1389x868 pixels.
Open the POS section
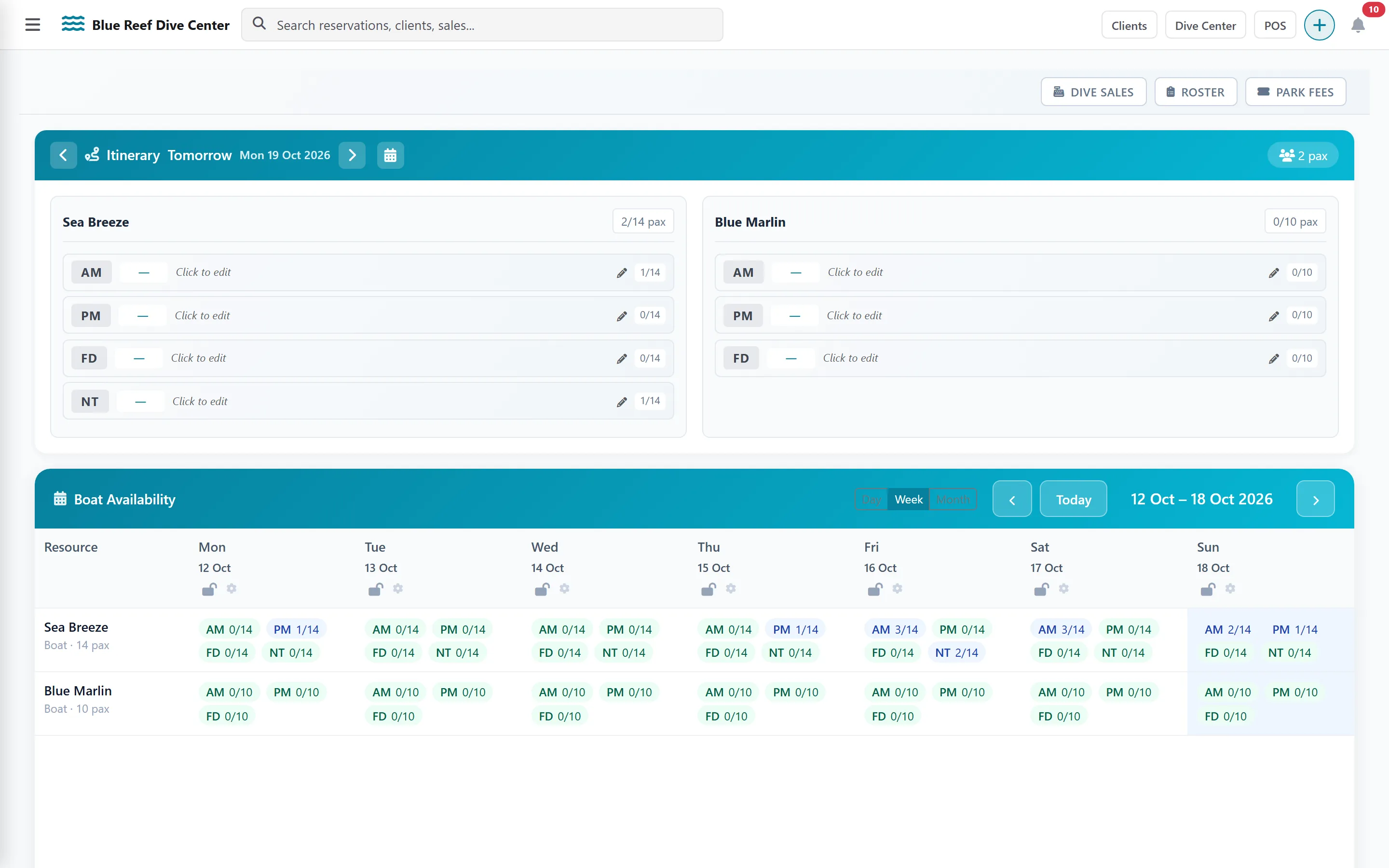[1275, 25]
